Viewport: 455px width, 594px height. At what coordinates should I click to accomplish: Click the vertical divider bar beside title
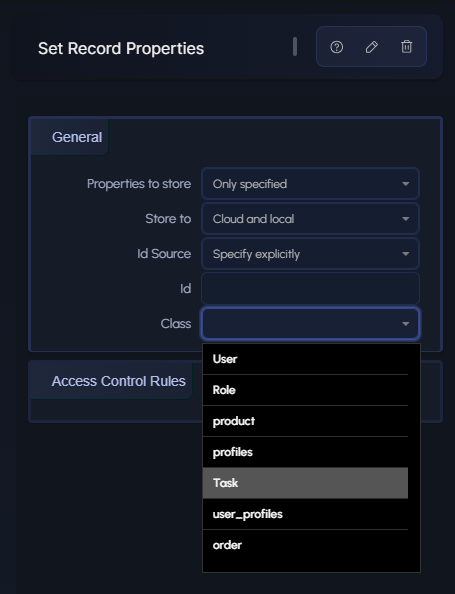295,47
